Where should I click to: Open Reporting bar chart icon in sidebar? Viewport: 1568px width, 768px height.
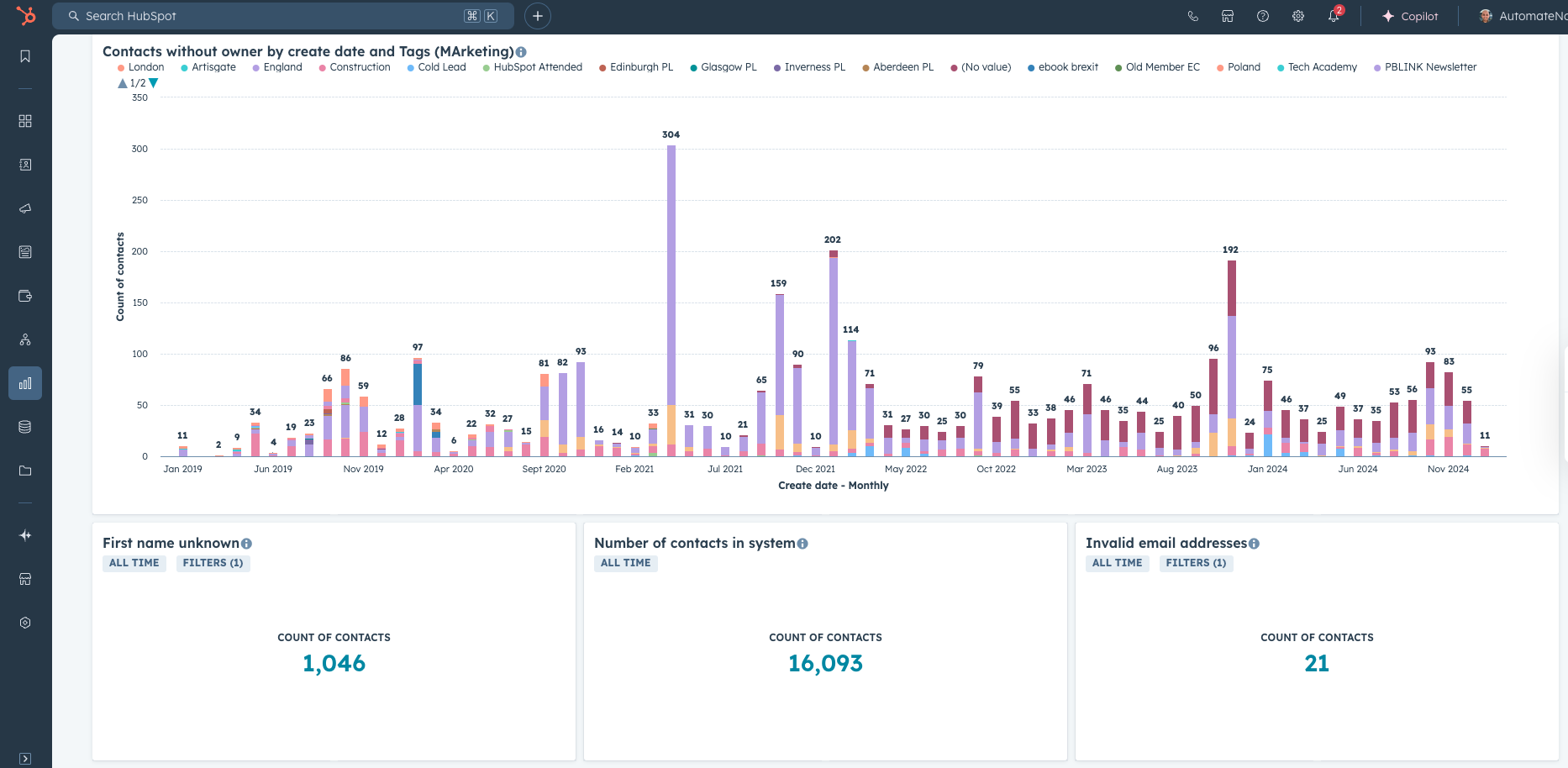coord(25,383)
